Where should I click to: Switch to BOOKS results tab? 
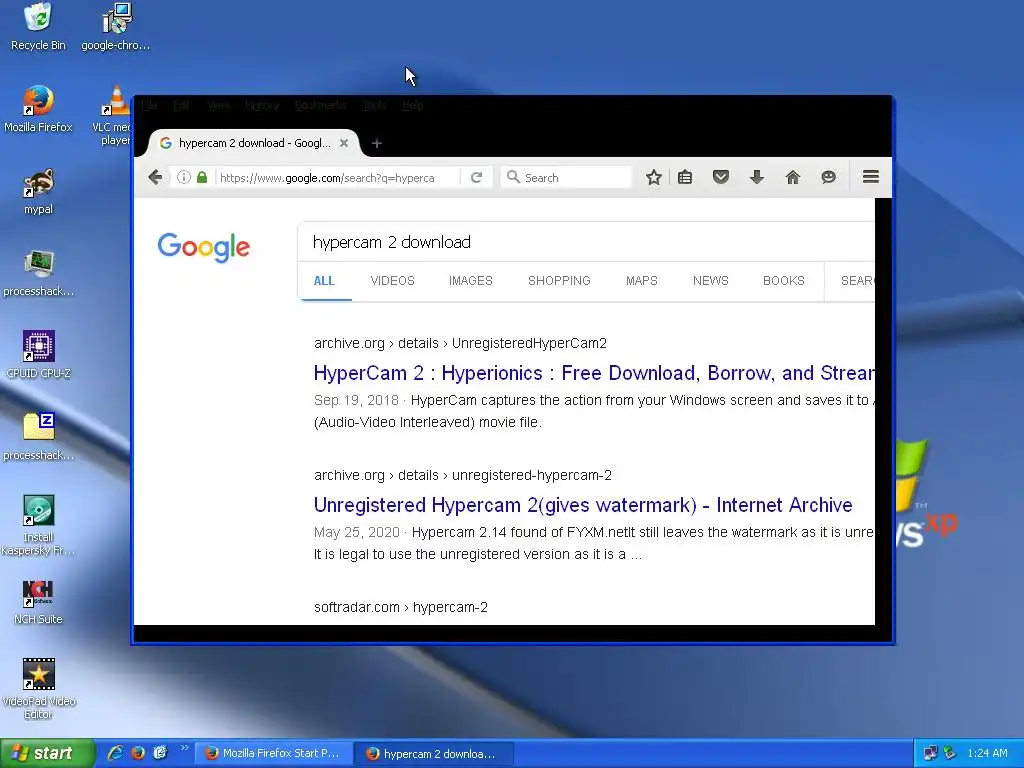coord(784,281)
